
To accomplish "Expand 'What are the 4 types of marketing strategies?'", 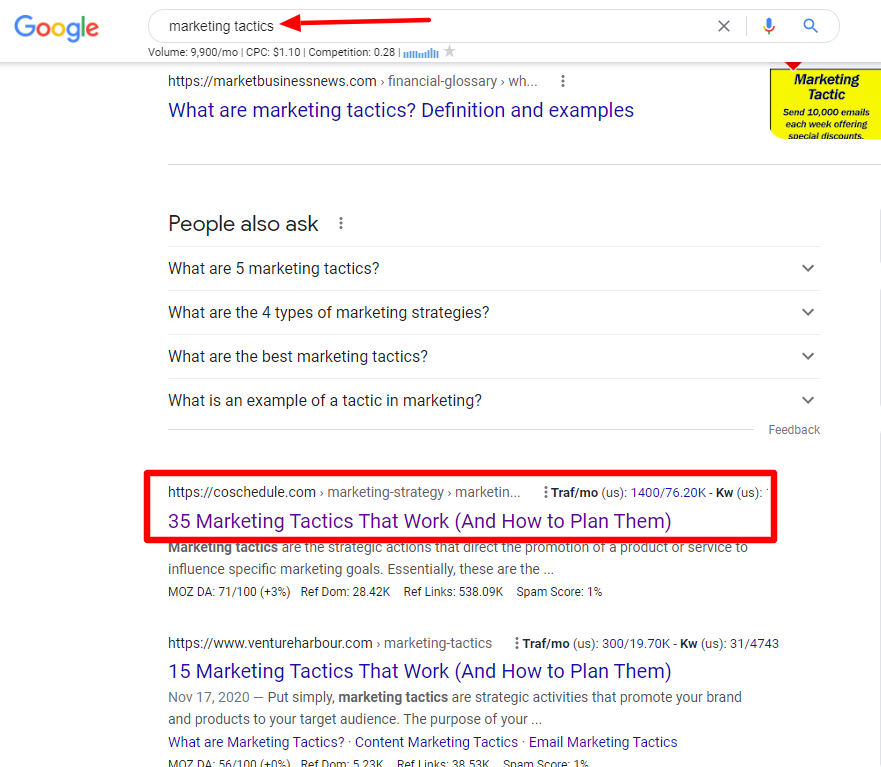I will (494, 312).
